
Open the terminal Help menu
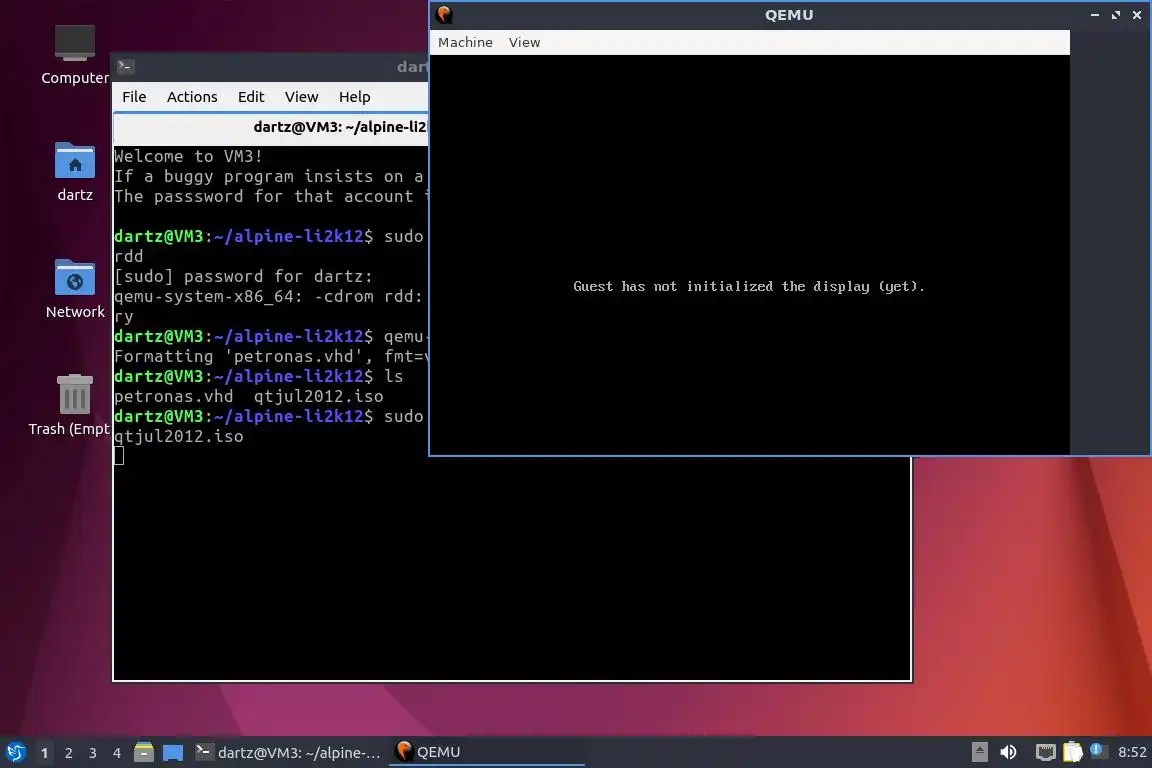click(x=354, y=97)
